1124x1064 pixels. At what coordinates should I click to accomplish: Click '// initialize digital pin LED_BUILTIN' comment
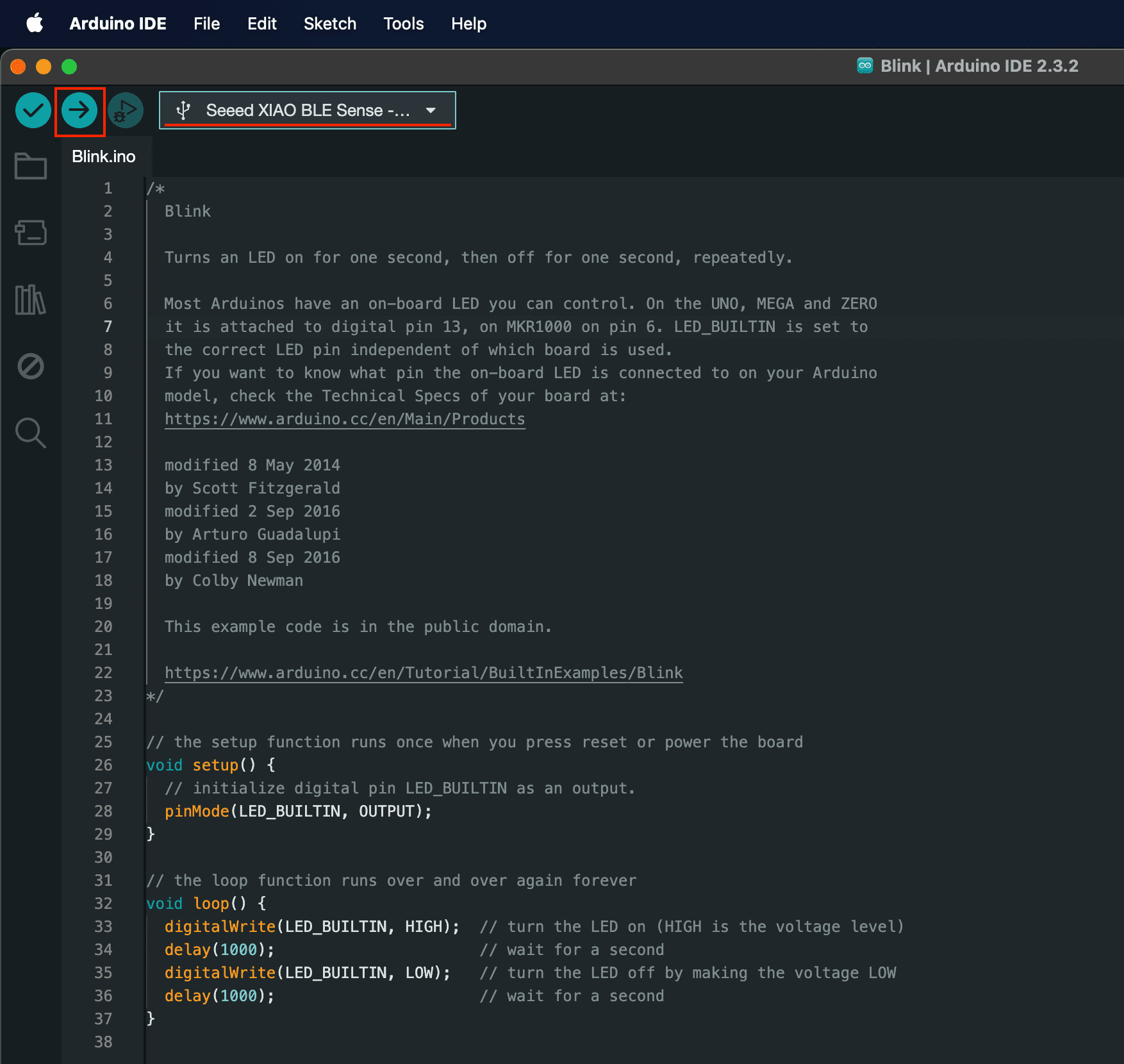coord(400,788)
